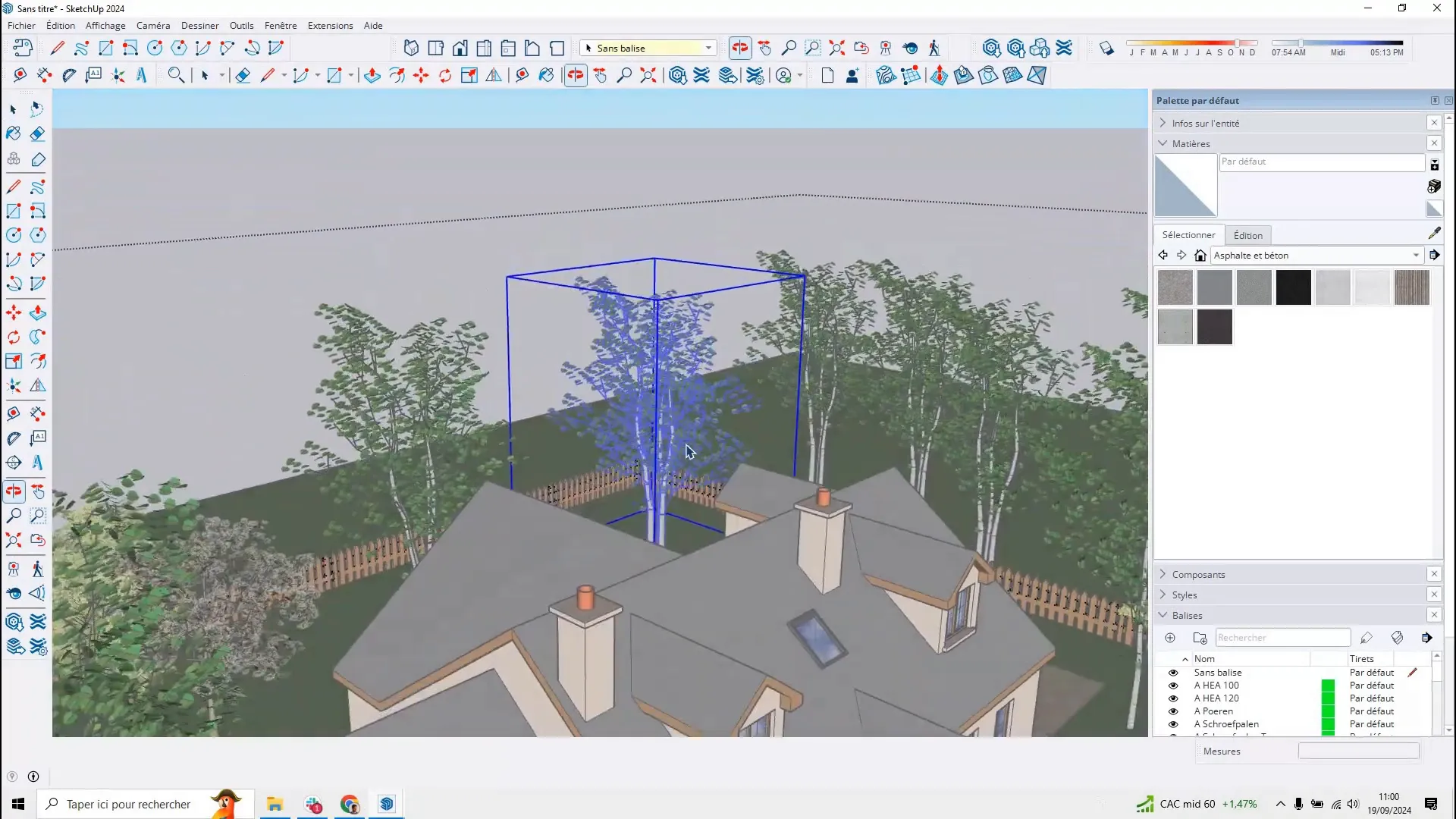Click the material name Par défaut field
1456x819 pixels.
coord(1322,162)
